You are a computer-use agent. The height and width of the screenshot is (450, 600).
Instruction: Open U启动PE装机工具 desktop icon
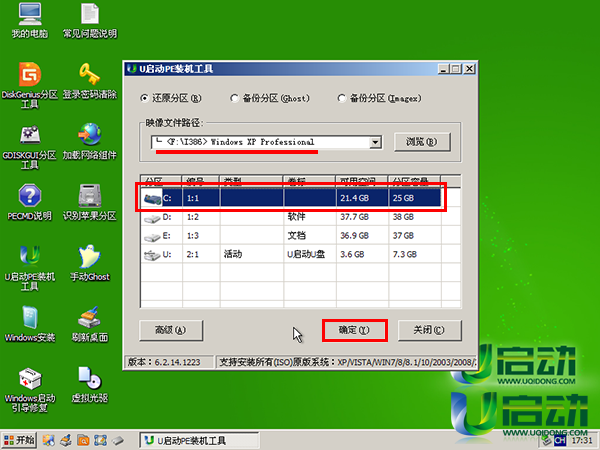pyautogui.click(x=30, y=268)
